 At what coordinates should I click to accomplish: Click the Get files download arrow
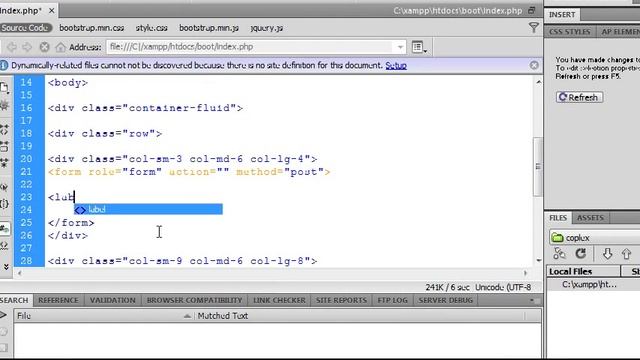(607, 254)
